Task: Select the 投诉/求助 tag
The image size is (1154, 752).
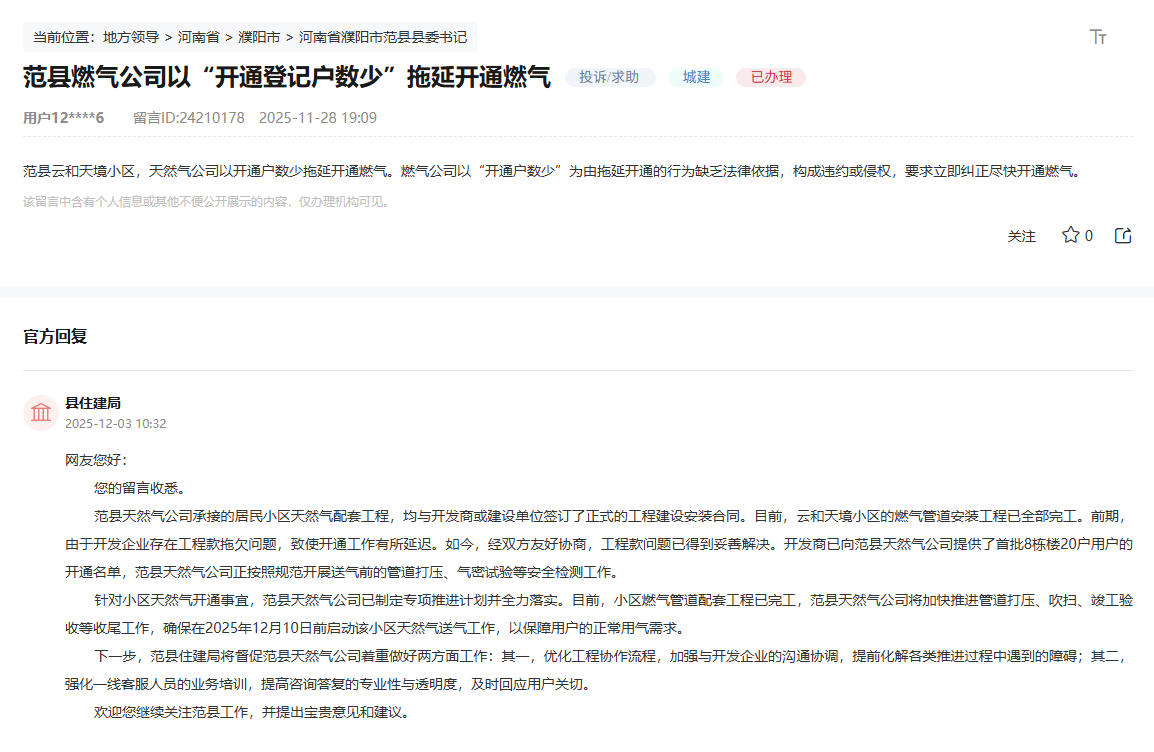Action: (609, 77)
